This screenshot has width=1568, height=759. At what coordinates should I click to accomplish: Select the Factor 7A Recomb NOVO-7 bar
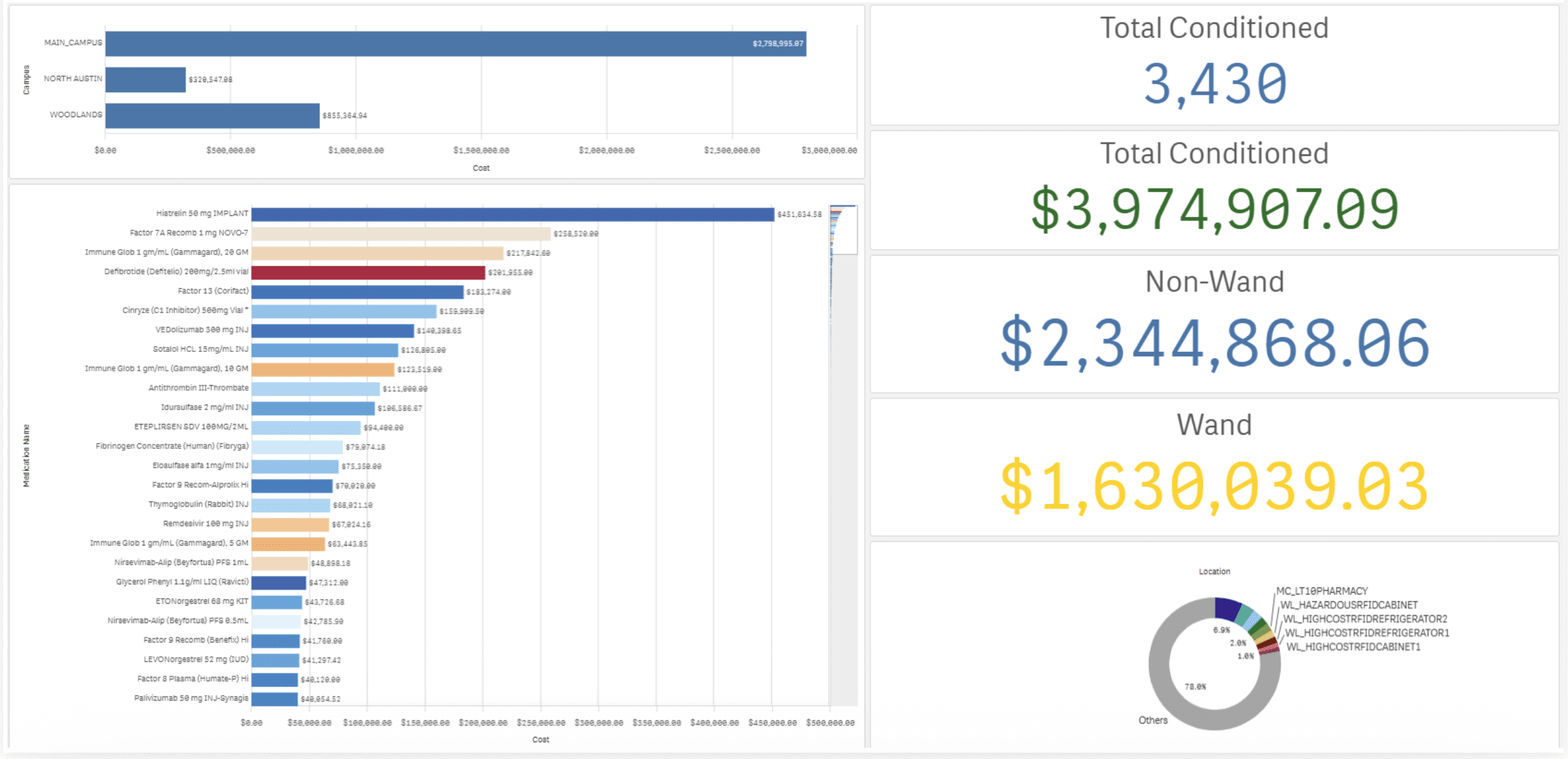click(401, 234)
